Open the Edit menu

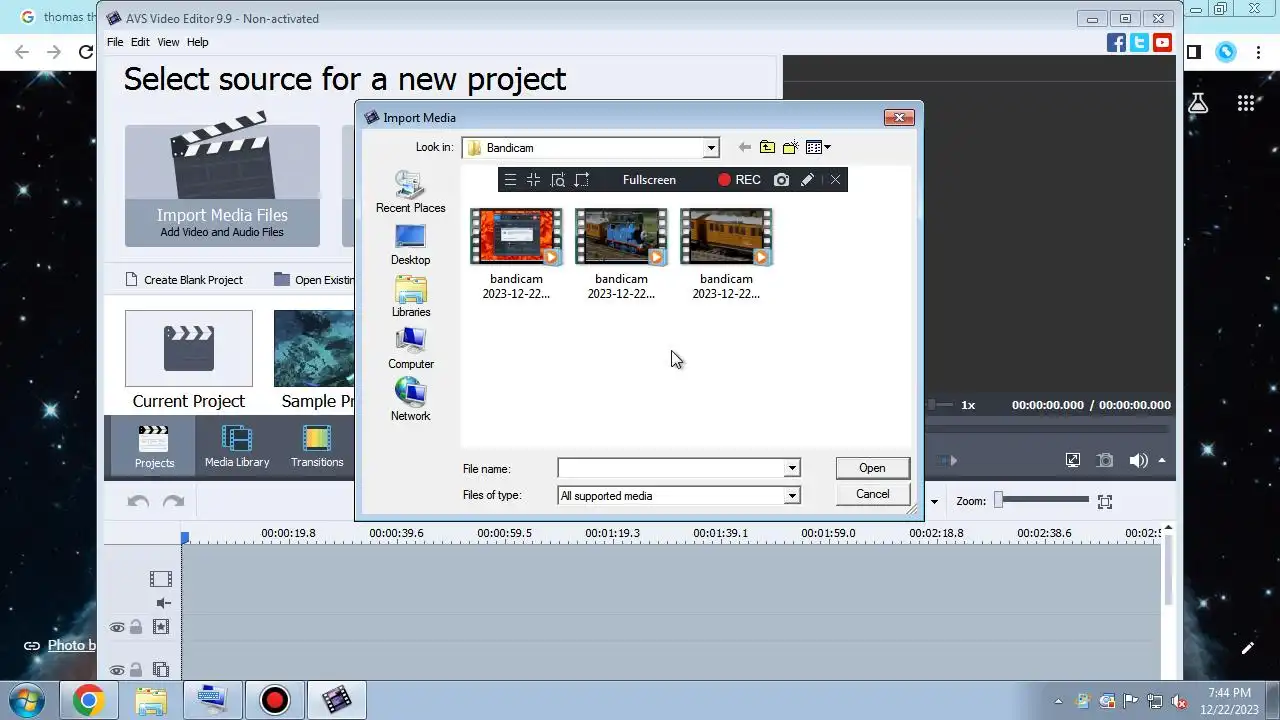140,42
